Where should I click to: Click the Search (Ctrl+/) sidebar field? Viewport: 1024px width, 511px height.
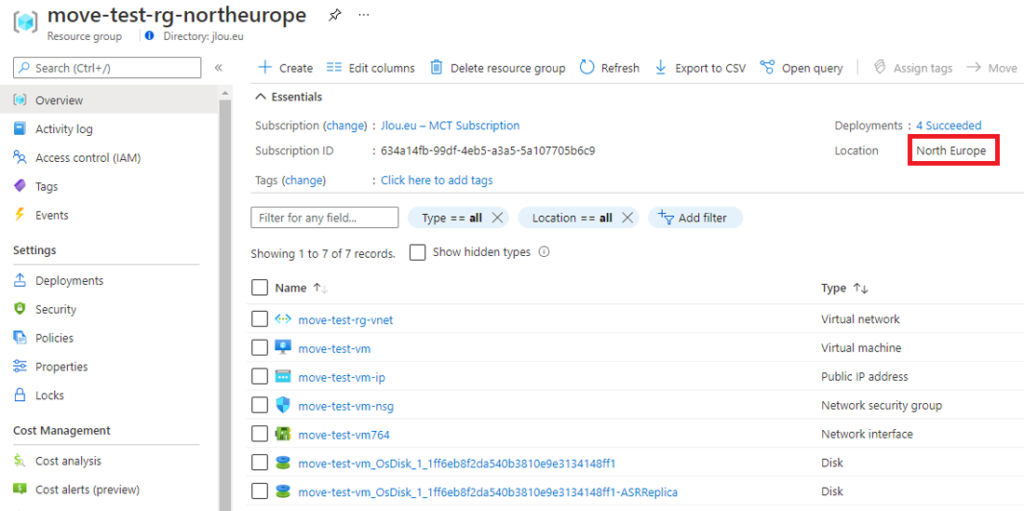coord(107,68)
